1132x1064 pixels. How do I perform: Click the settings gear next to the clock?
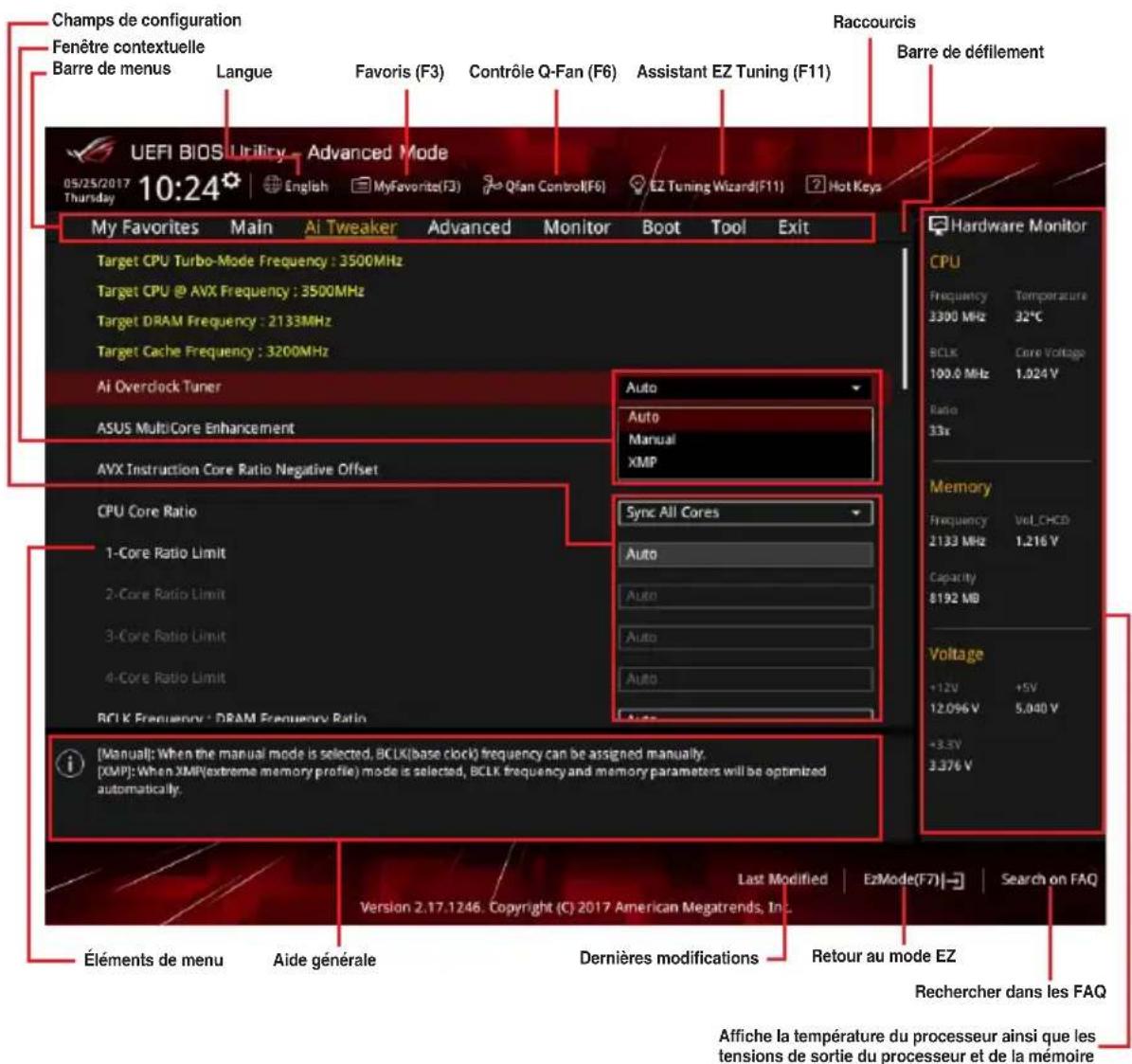tap(231, 180)
